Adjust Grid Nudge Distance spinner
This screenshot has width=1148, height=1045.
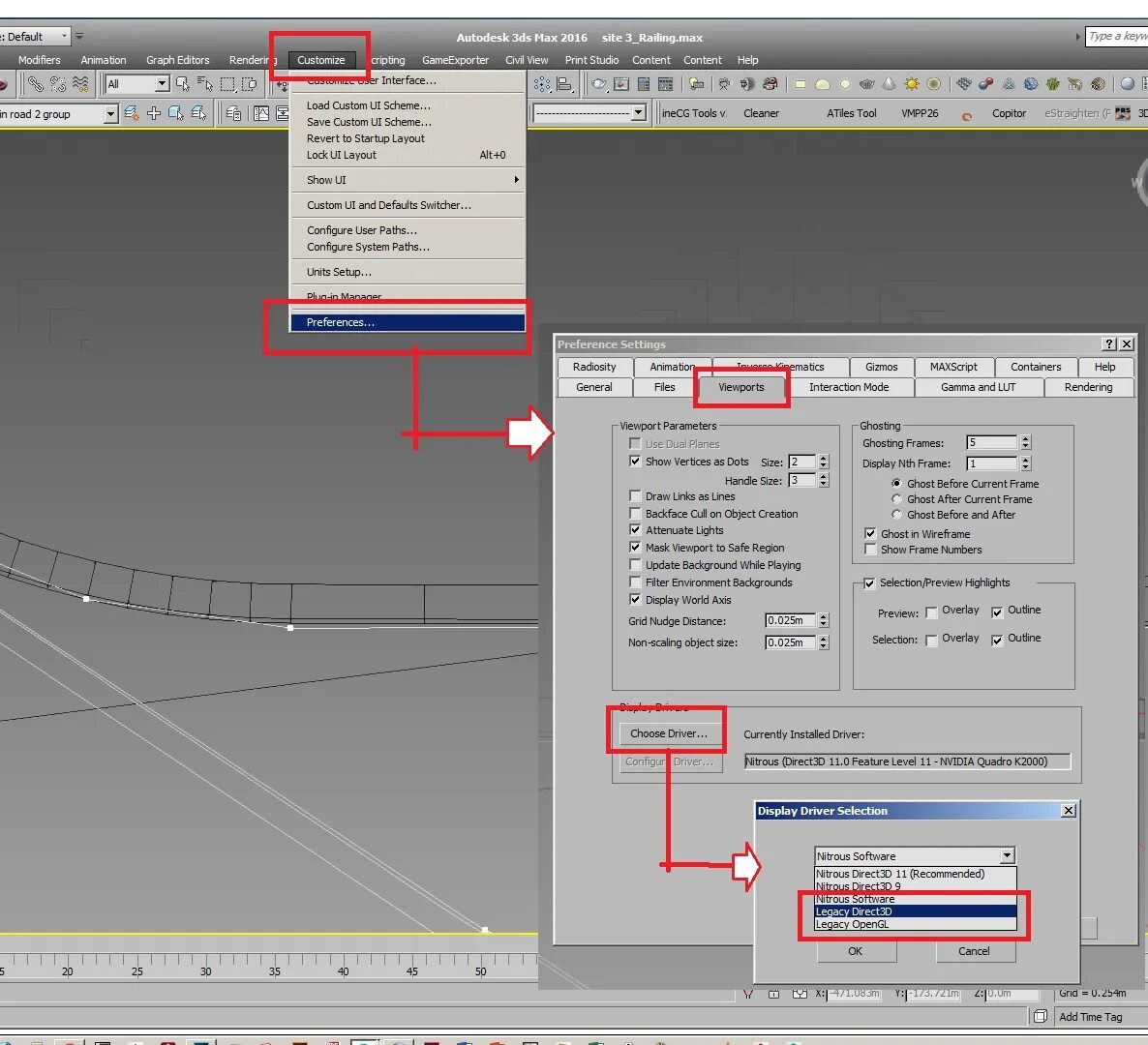point(824,620)
